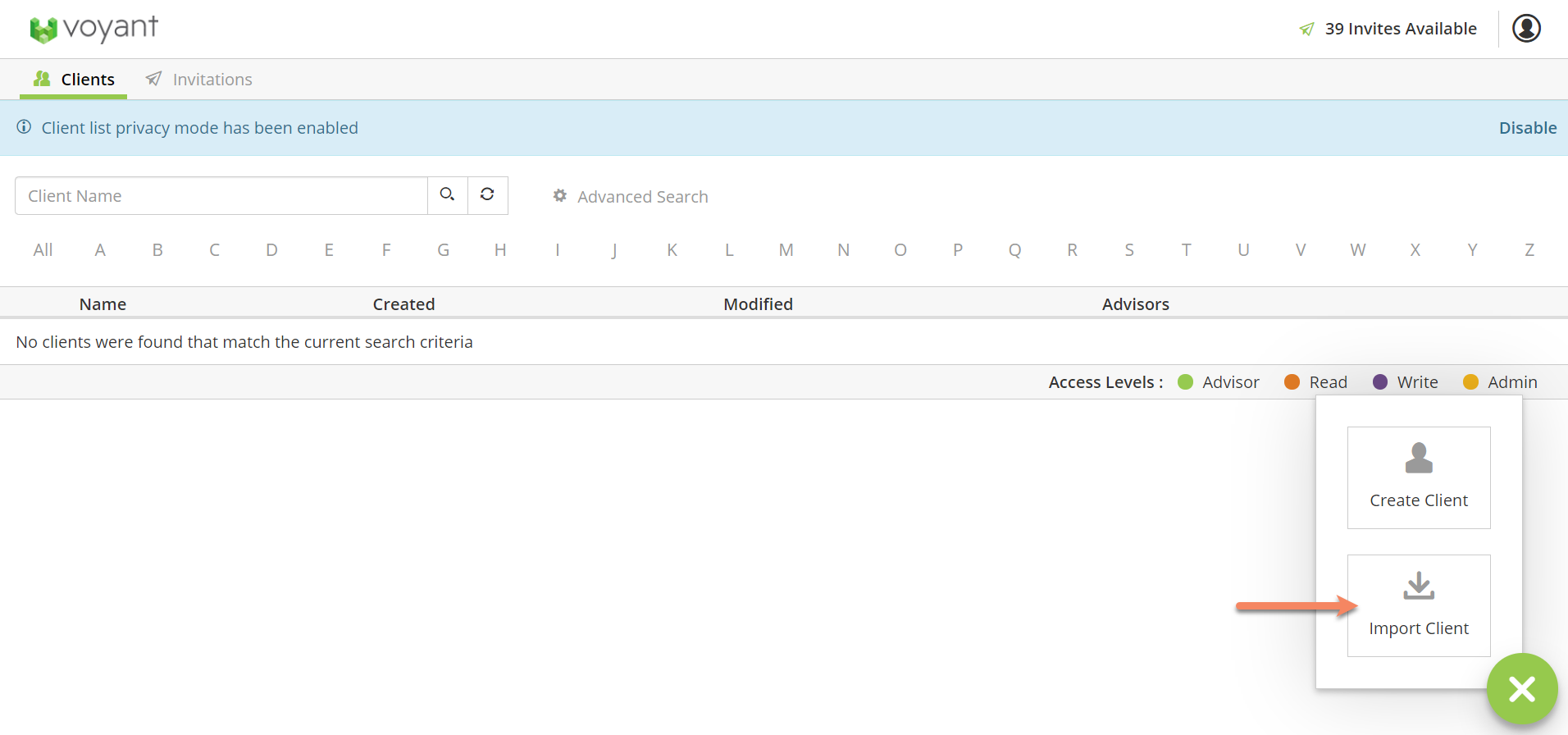Click the Create Client label
1568x735 pixels.
[1419, 500]
